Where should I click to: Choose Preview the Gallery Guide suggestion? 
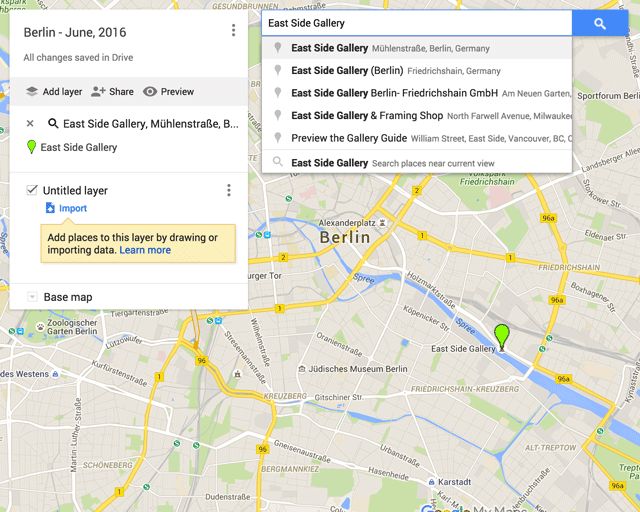[x=417, y=138]
